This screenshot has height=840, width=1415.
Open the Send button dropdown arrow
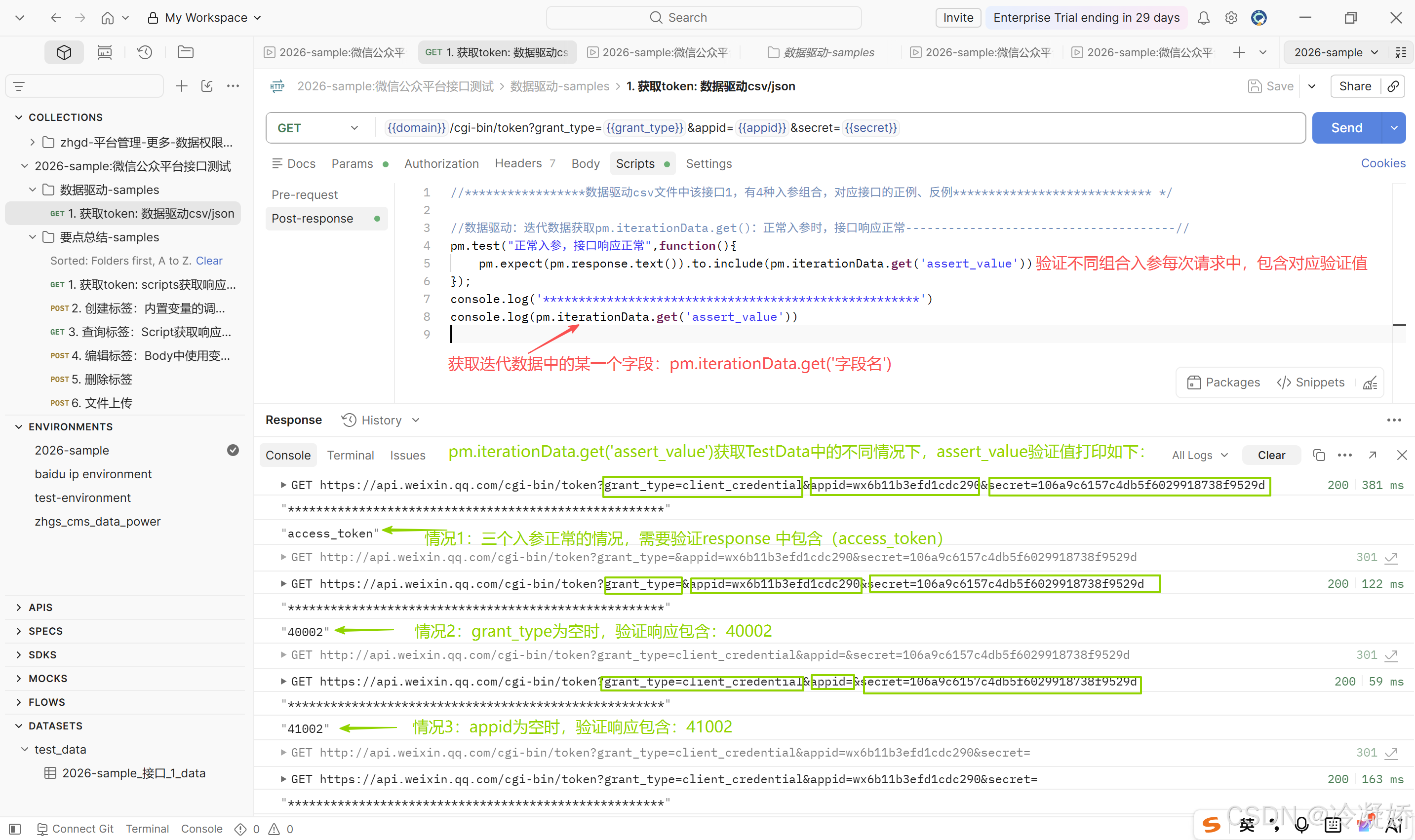(1394, 128)
